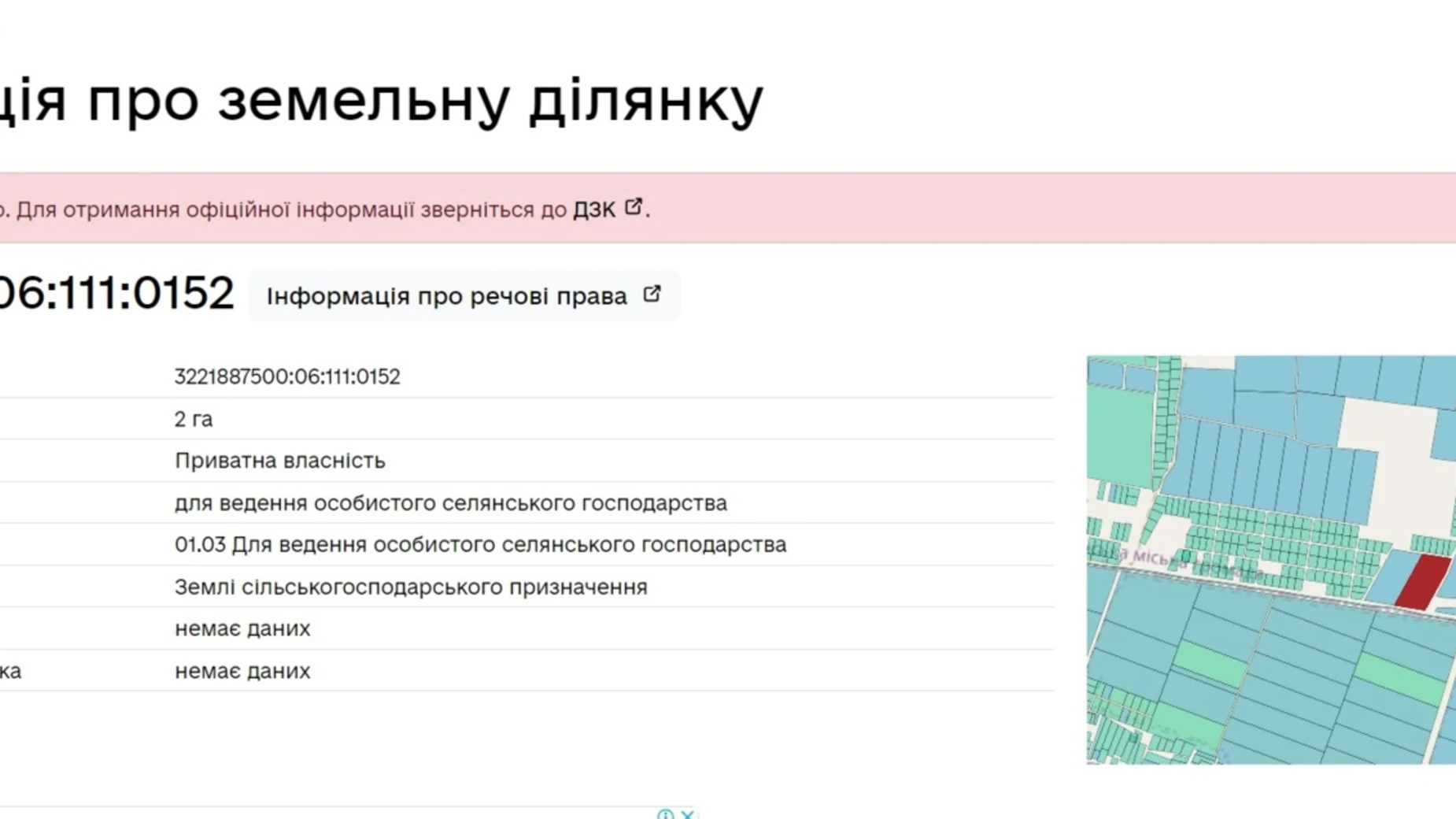Click the blue parcel left of red parcel

click(1389, 576)
